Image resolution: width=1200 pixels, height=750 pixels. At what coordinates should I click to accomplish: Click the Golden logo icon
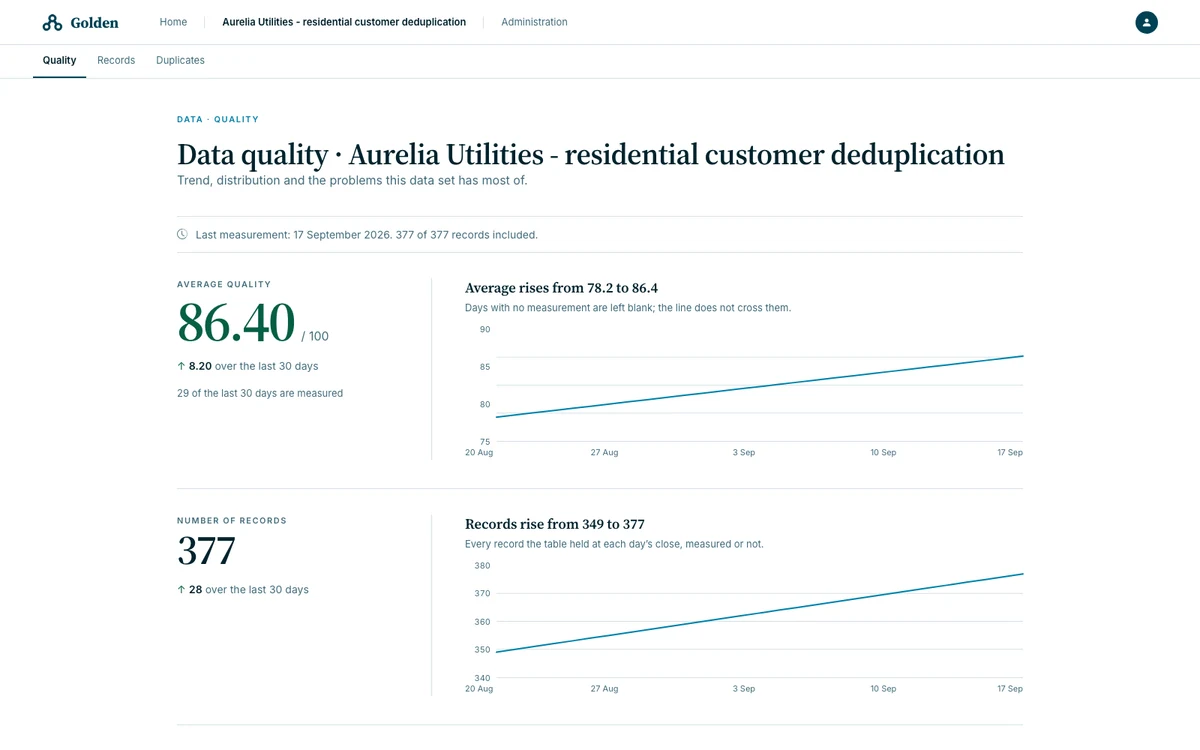pyautogui.click(x=52, y=22)
